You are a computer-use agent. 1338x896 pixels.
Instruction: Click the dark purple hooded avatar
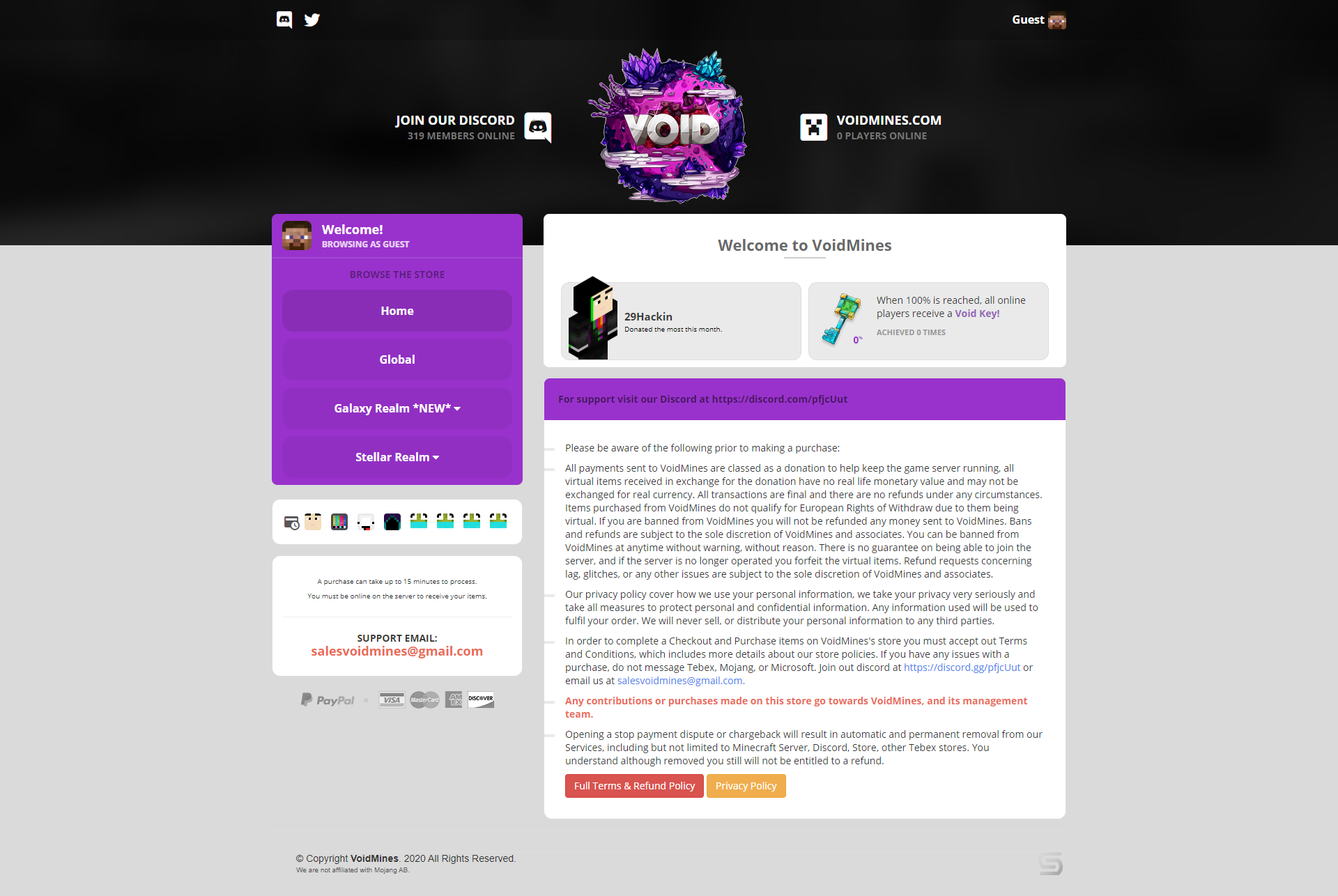coord(392,522)
